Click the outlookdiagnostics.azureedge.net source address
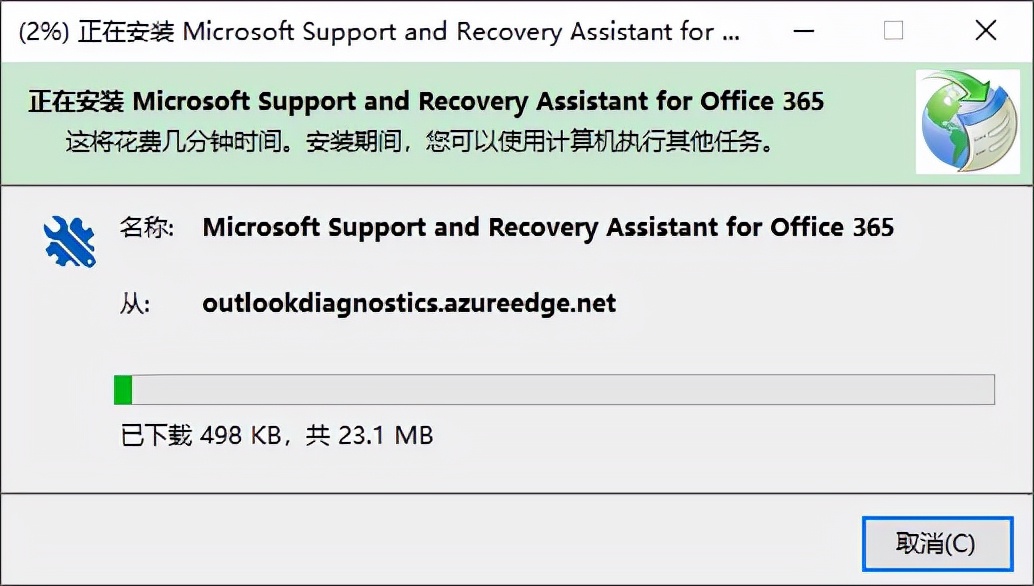 click(x=410, y=303)
